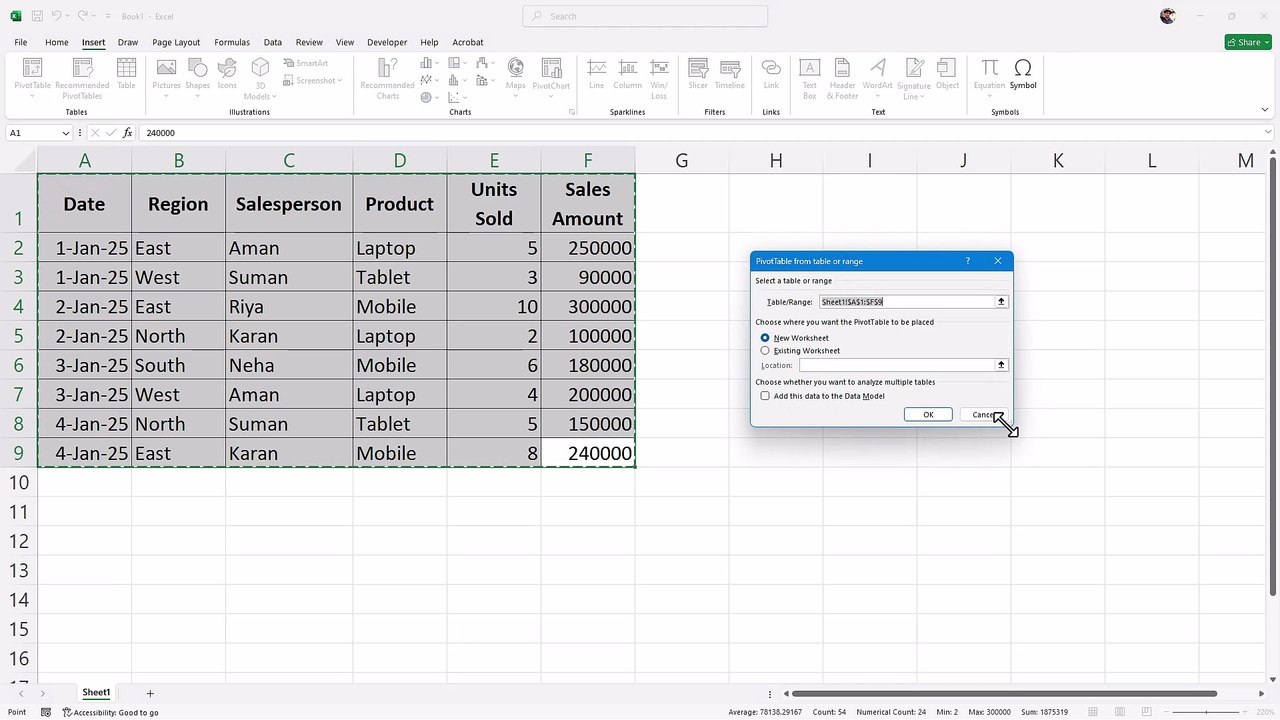The image size is (1280, 720).
Task: Open the WordArt gallery
Action: 877,78
